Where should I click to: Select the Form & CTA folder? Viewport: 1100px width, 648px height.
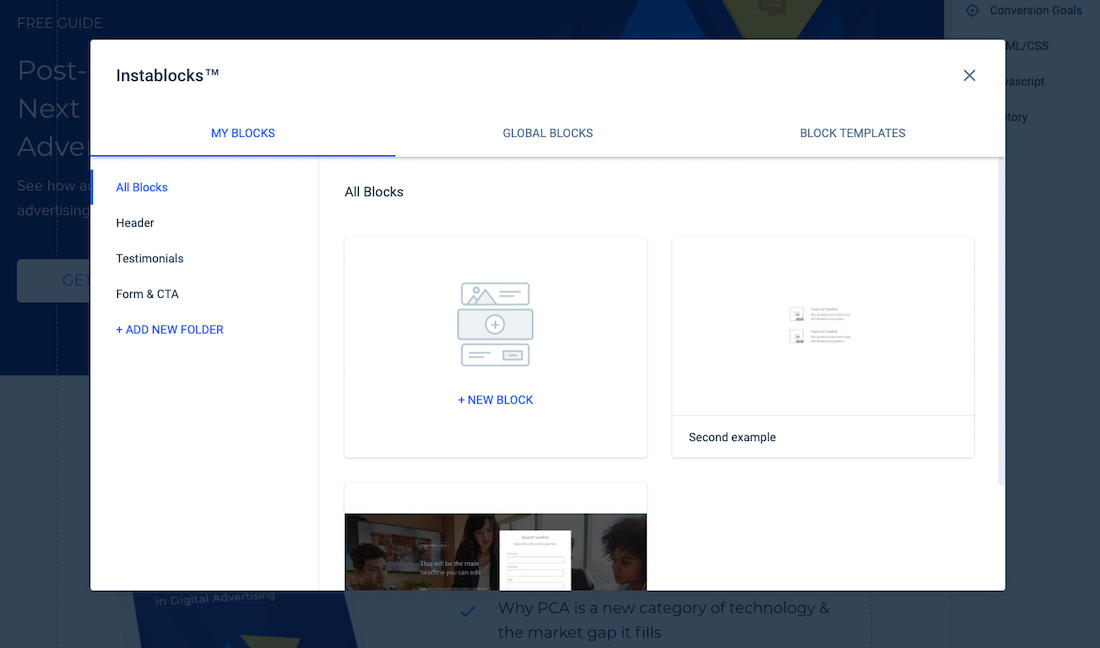147,294
